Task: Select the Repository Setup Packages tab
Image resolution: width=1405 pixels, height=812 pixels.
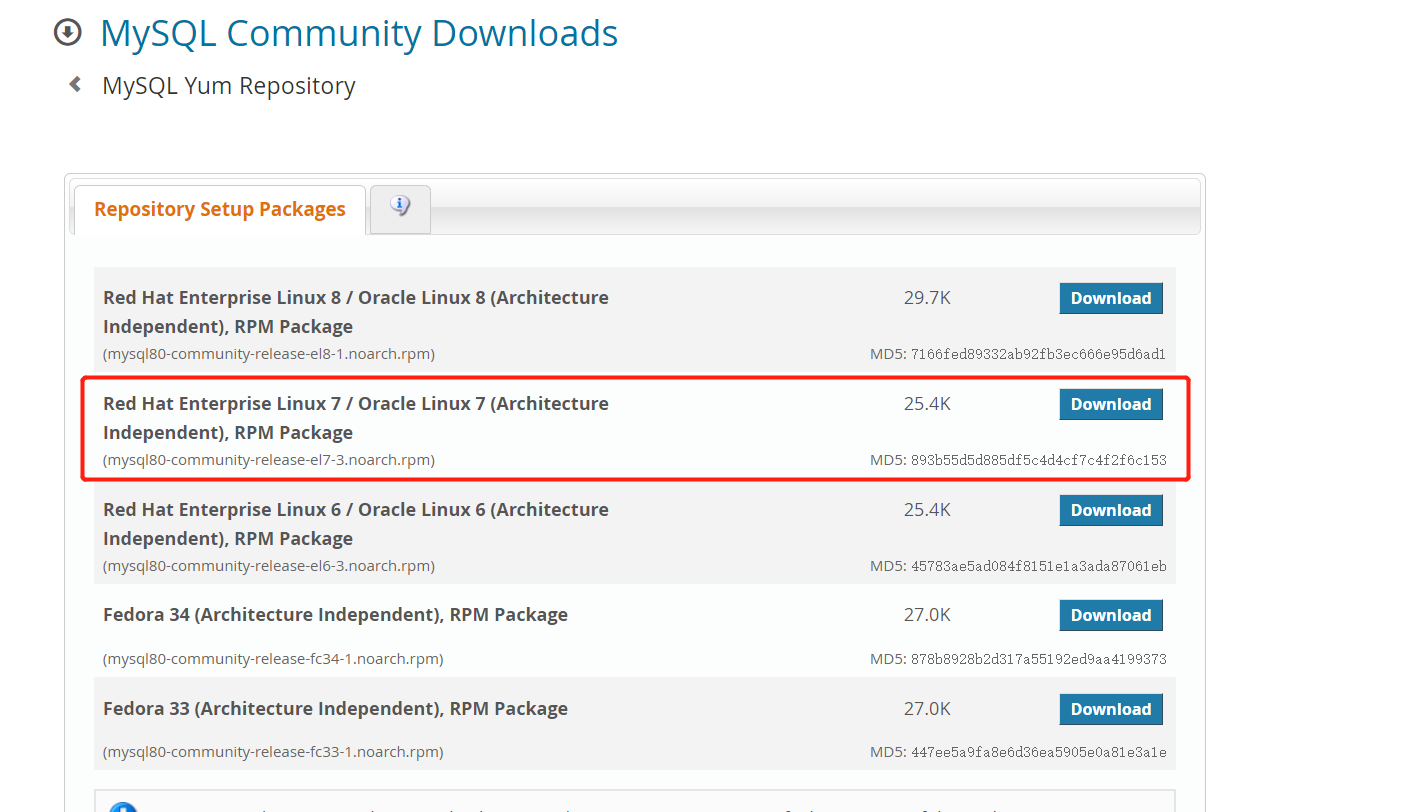Action: coord(220,209)
